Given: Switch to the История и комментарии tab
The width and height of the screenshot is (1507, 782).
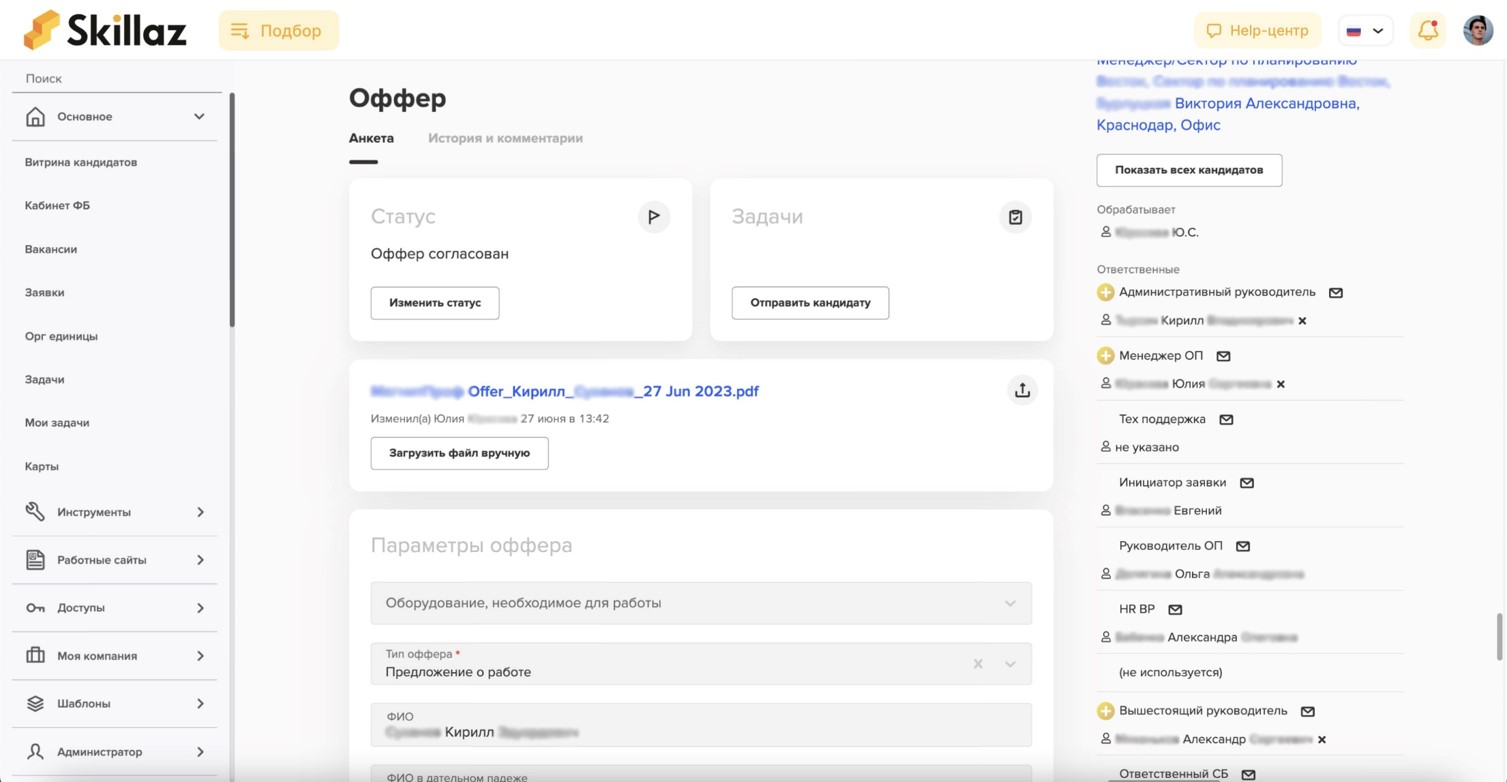Looking at the screenshot, I should coord(505,138).
